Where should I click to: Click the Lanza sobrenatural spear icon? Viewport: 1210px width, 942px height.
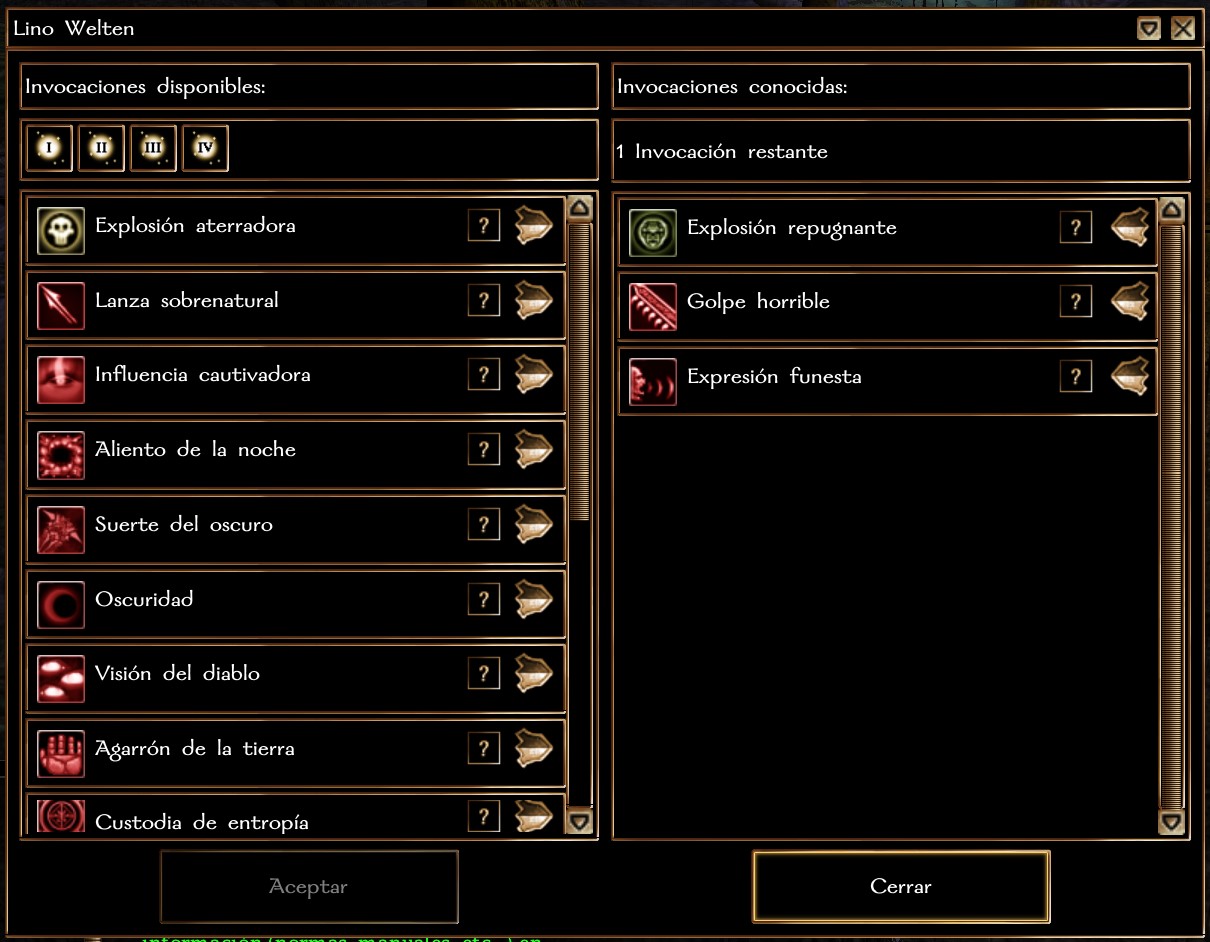(x=61, y=305)
